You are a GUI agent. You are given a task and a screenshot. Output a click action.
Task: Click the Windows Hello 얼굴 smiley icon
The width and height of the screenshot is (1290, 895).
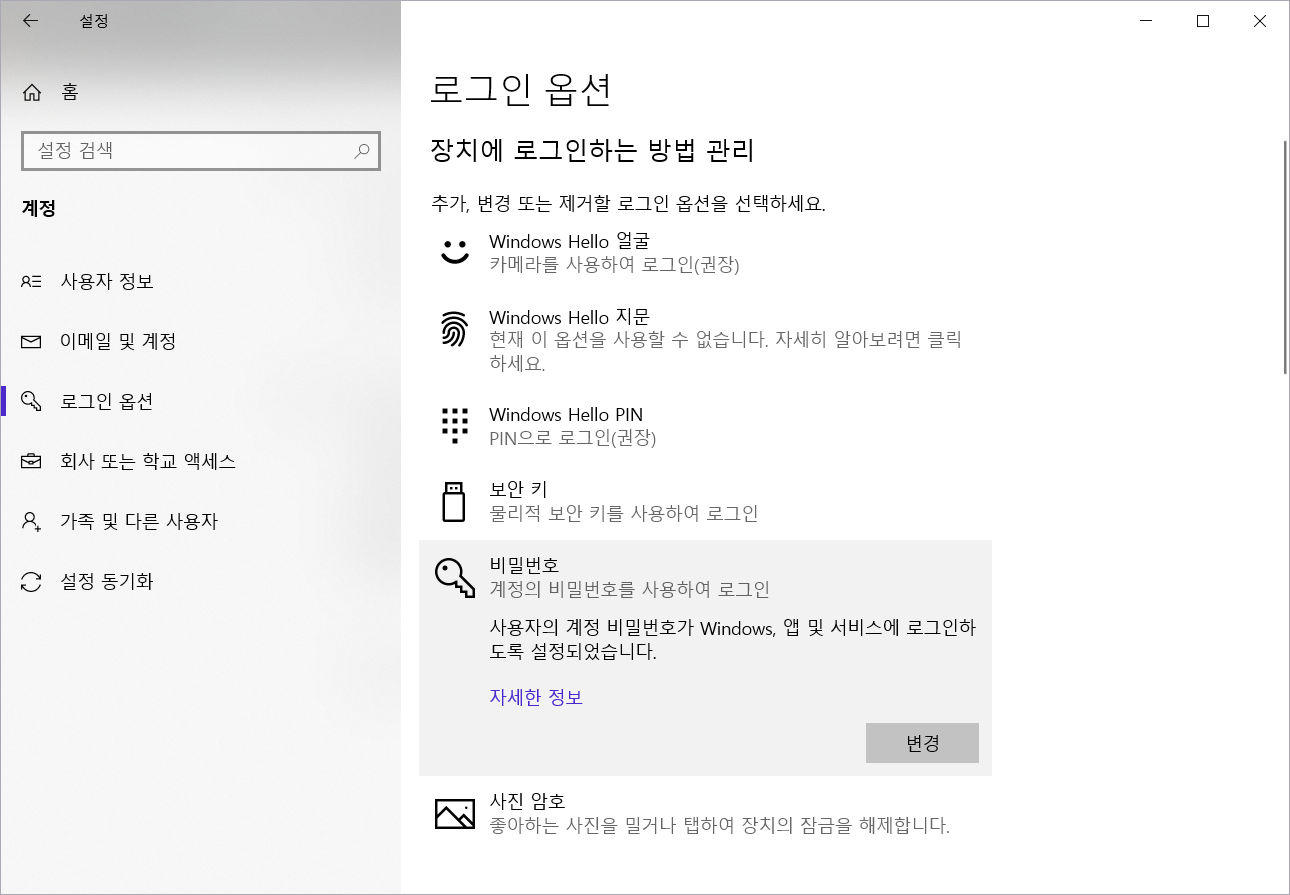pos(454,251)
